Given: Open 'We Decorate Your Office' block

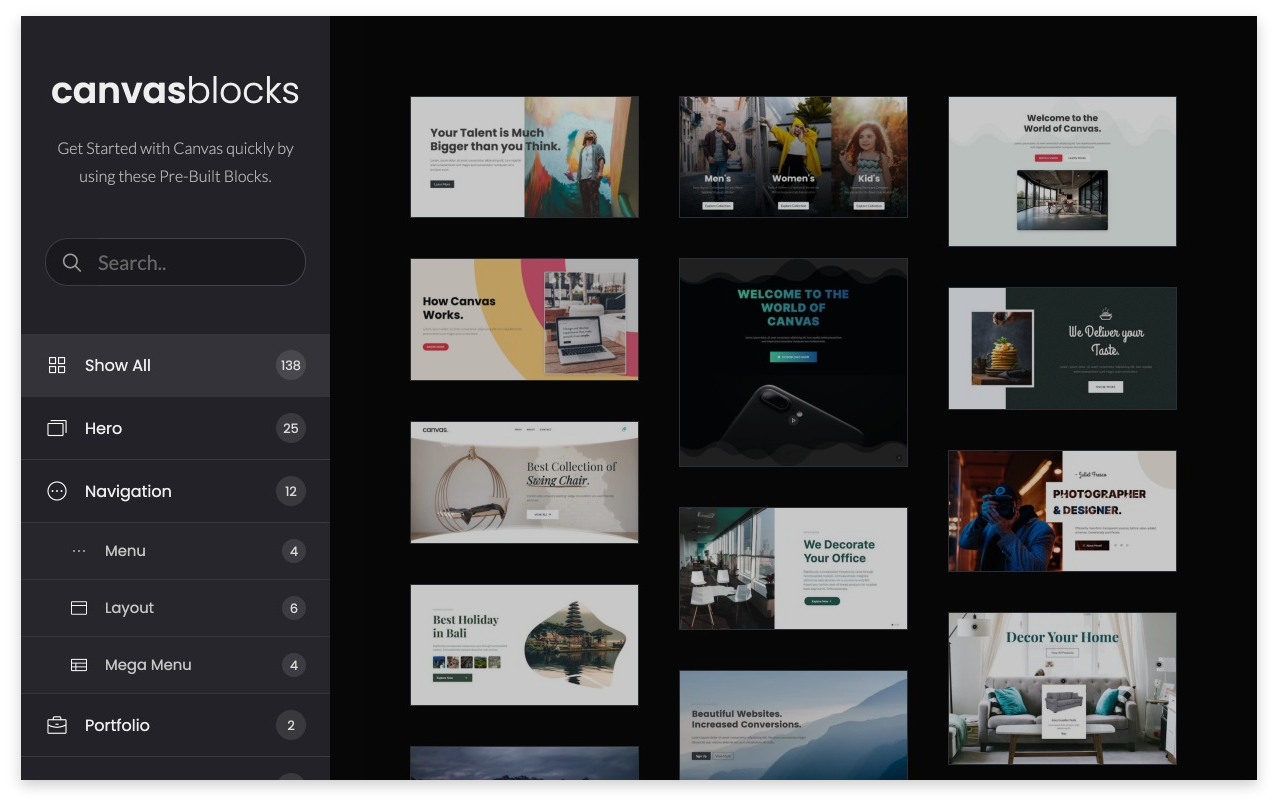Looking at the screenshot, I should click(793, 568).
